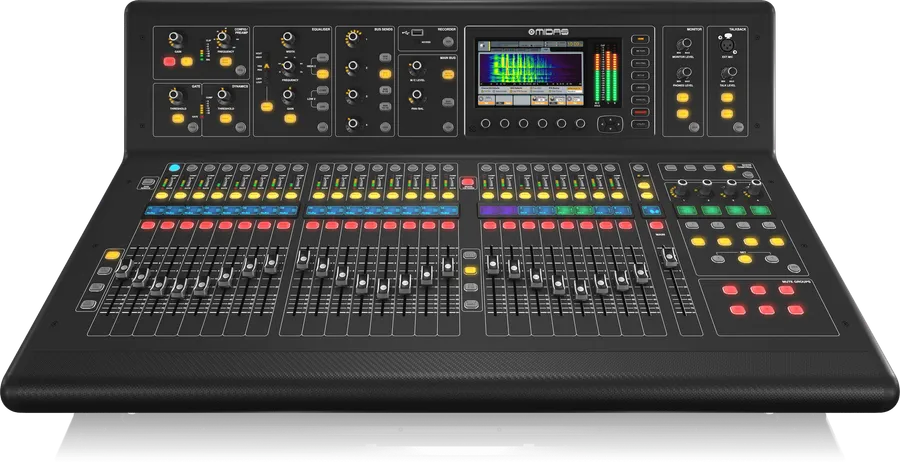This screenshot has height=464, width=900.
Task: Click the first green assign display
Action: (687, 210)
